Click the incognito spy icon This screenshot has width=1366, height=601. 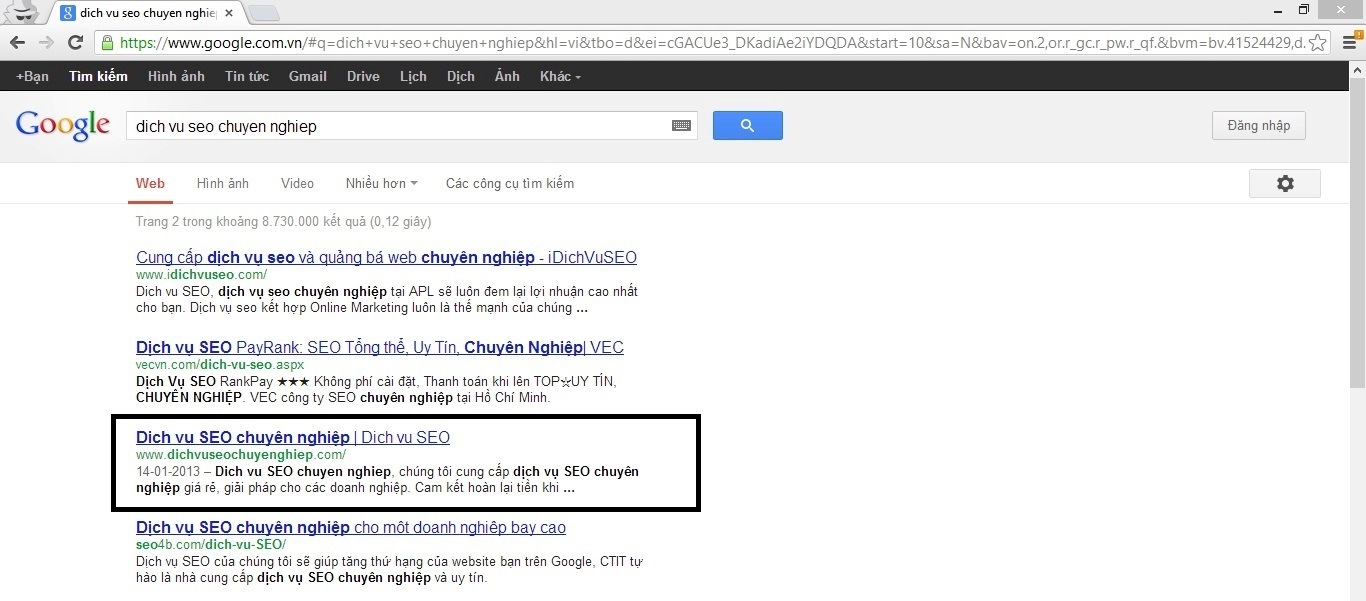(21, 12)
